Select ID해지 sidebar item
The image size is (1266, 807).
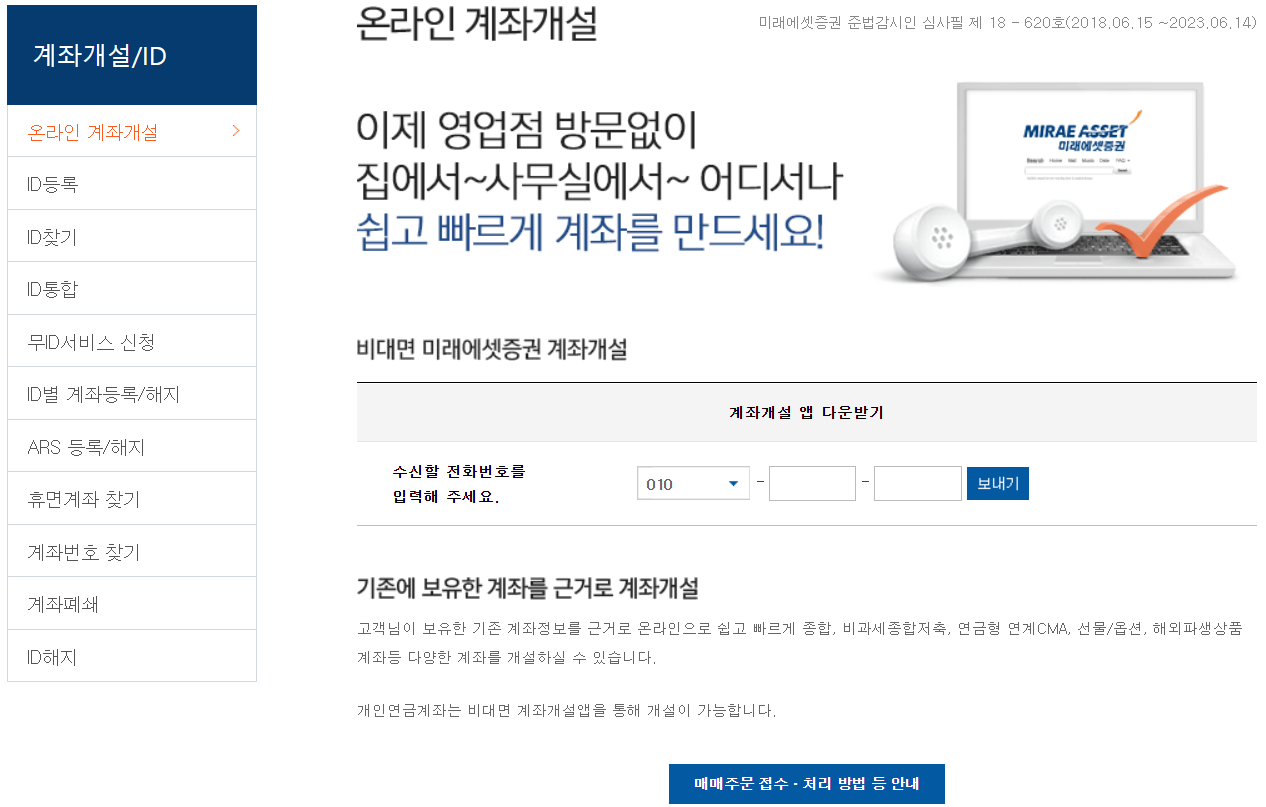pyautogui.click(x=131, y=657)
